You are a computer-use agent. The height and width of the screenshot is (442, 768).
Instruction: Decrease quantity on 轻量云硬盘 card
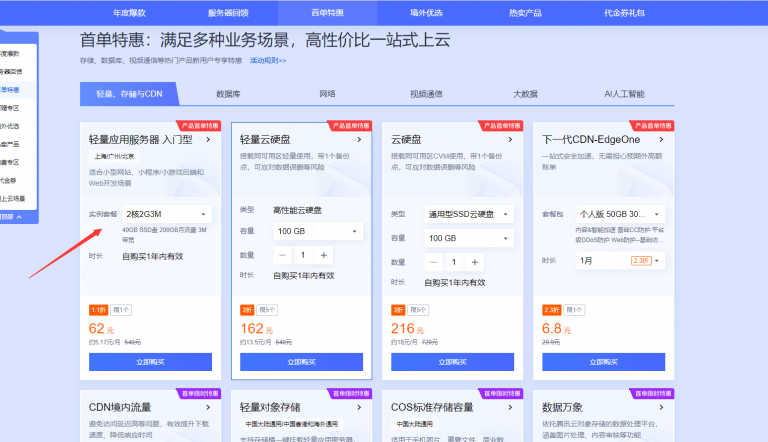tap(282, 255)
